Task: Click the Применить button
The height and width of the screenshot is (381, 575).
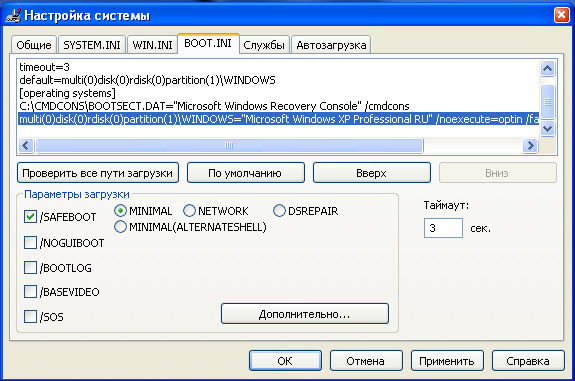Action: click(447, 361)
